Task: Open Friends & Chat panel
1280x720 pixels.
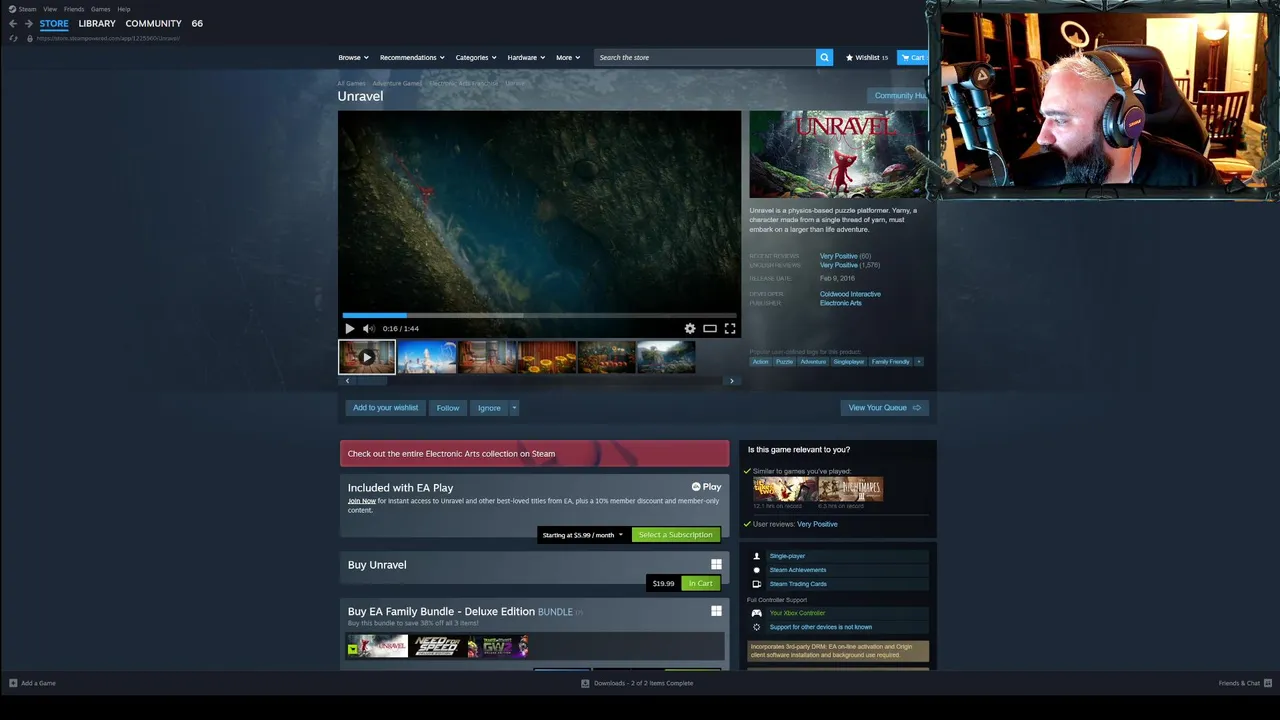Action: tap(1243, 683)
